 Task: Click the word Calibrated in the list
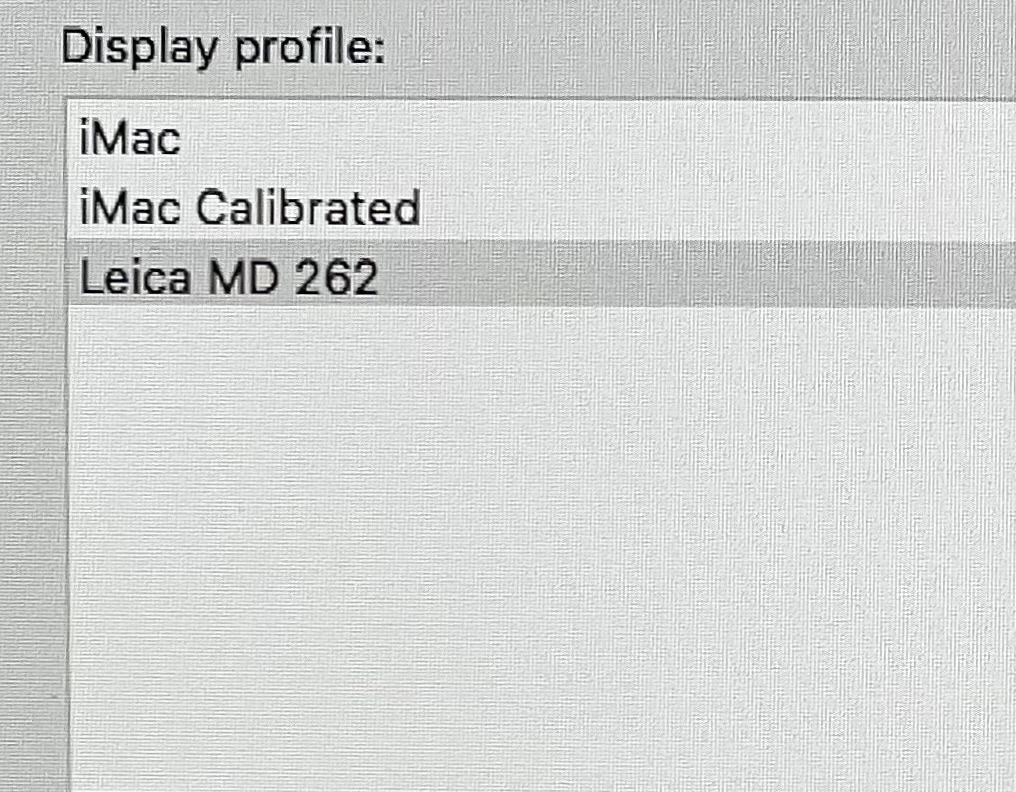pyautogui.click(x=306, y=208)
